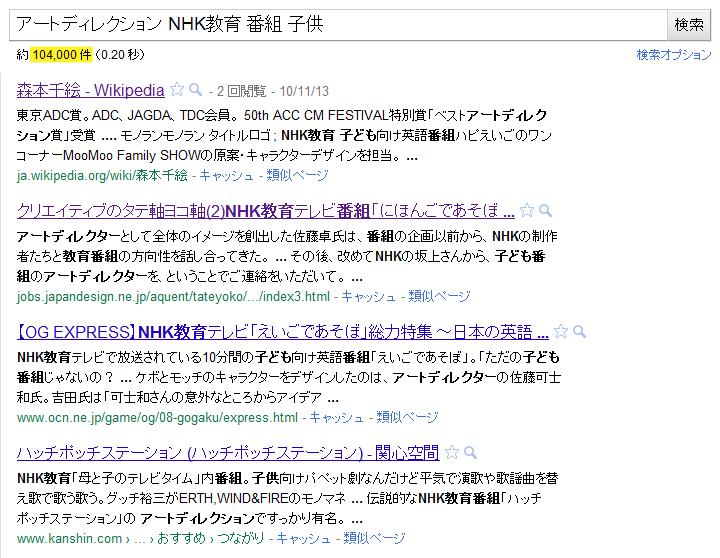Image resolution: width=720 pixels, height=558 pixels.
Task: Open 類似ページ for www.ocn.ne.jp result
Action: coord(407,417)
